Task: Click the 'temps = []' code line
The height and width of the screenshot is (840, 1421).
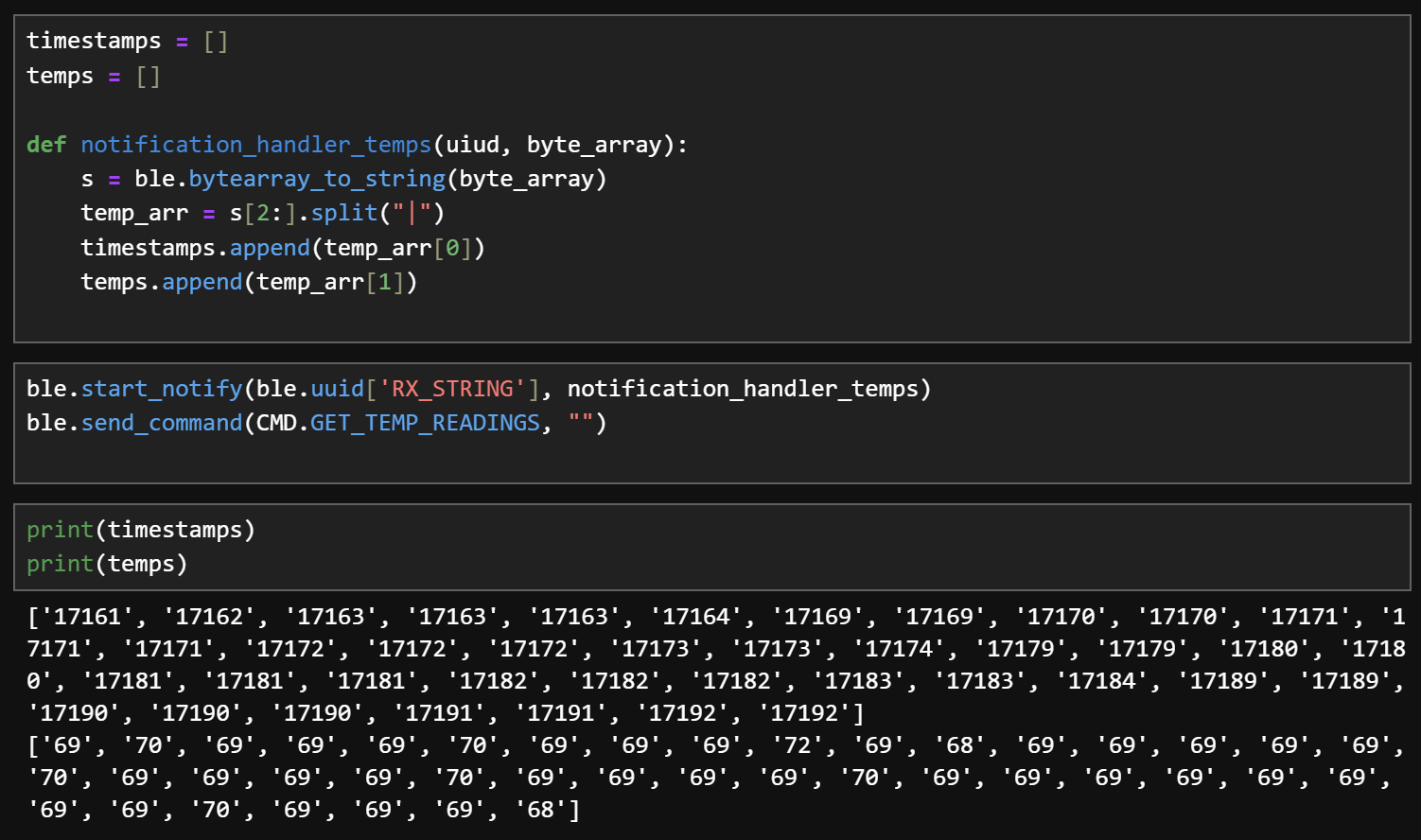Action: pos(94,76)
